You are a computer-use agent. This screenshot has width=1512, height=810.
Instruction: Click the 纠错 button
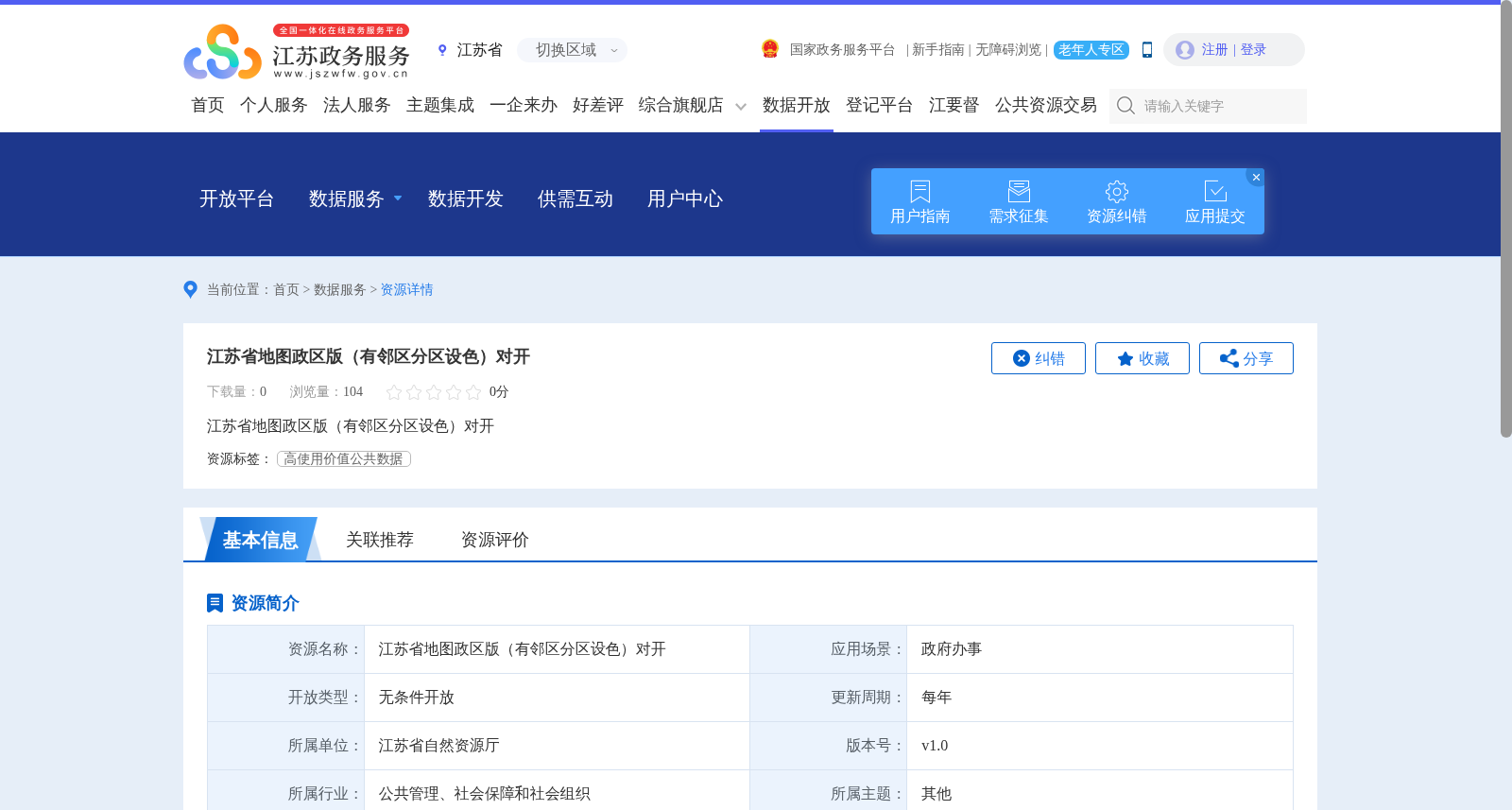point(1039,358)
